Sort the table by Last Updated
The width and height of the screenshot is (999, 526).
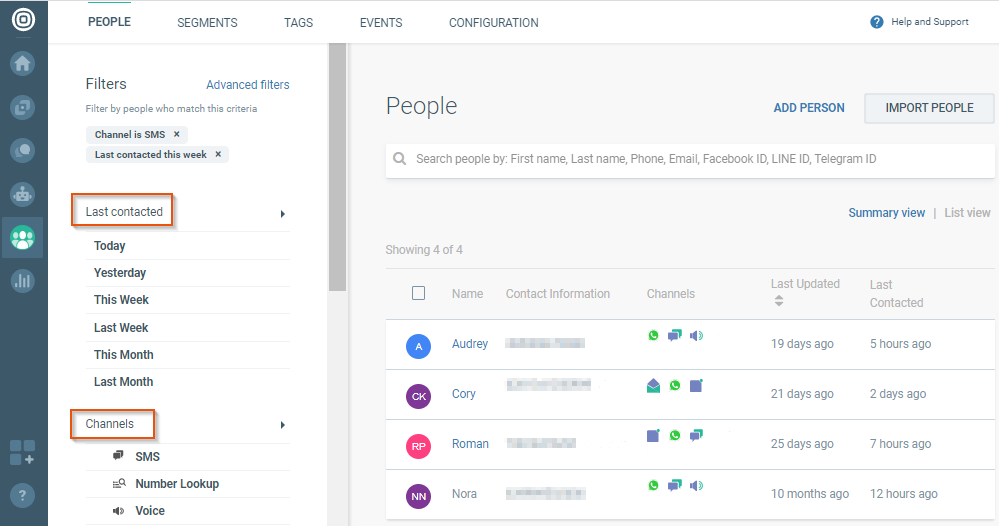click(x=779, y=300)
